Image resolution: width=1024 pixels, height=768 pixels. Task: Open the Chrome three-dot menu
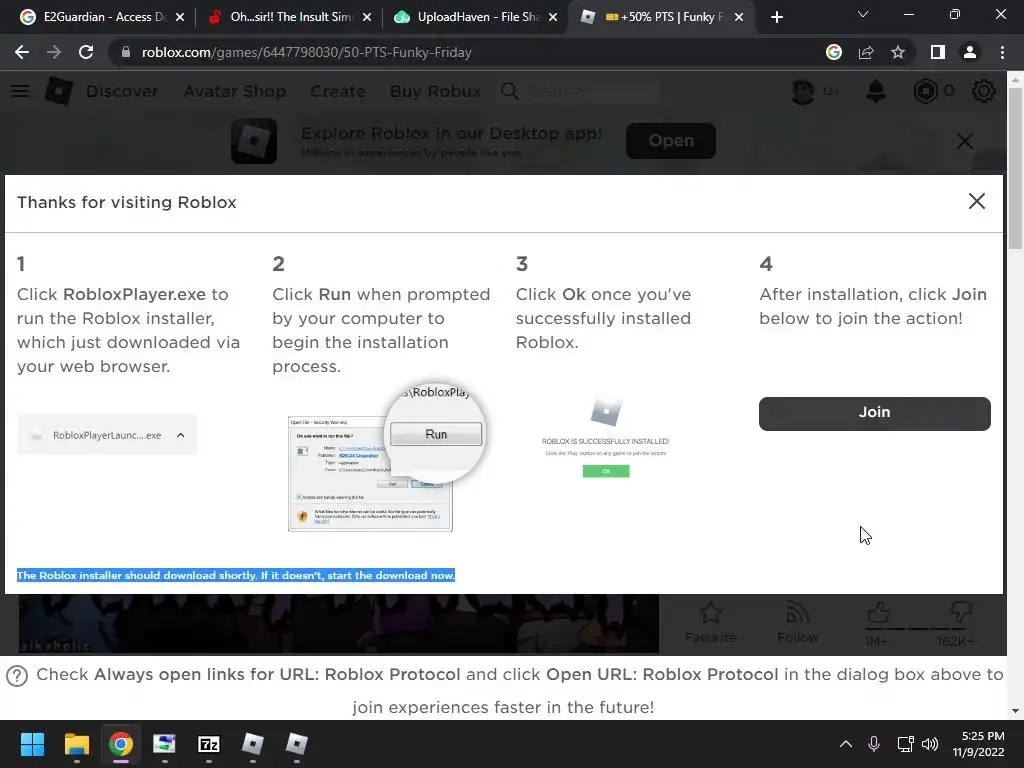tap(1002, 52)
